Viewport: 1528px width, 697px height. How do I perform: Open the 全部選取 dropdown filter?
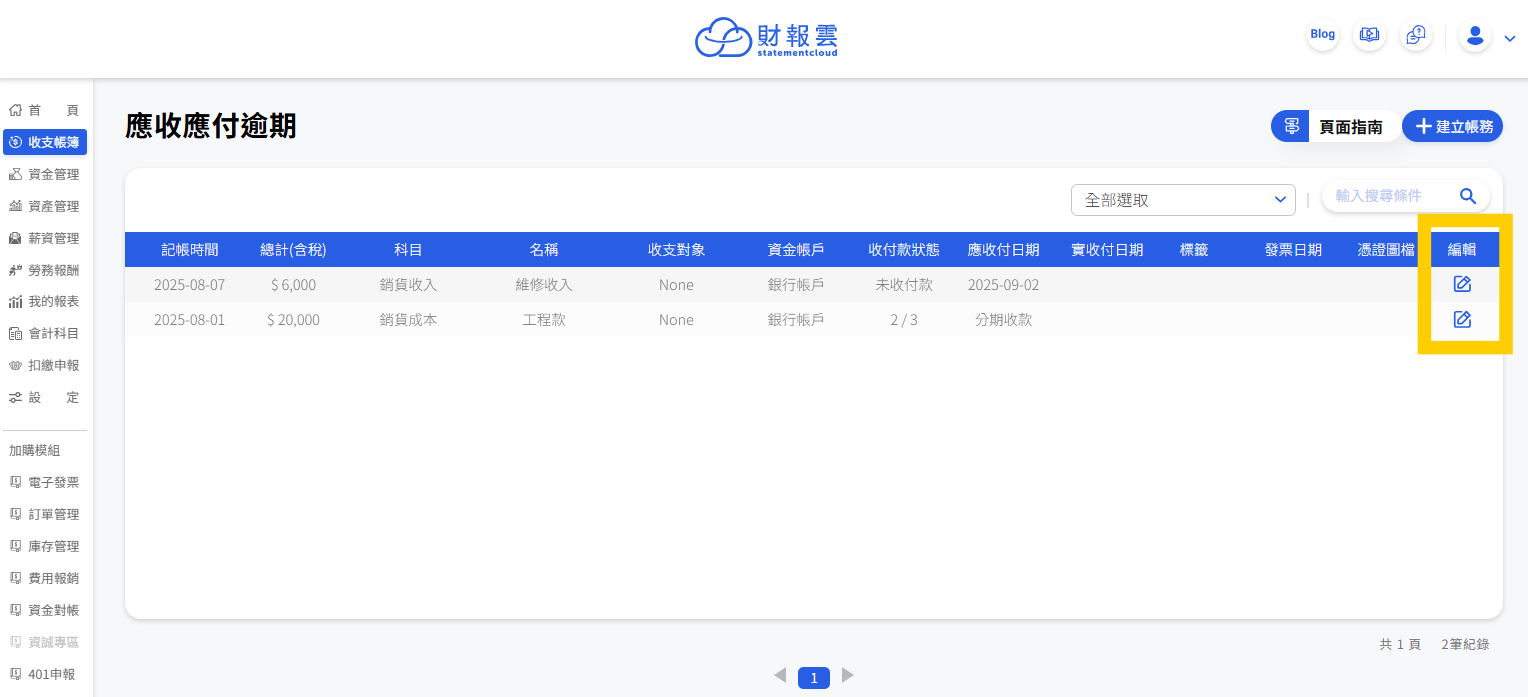pos(1183,200)
